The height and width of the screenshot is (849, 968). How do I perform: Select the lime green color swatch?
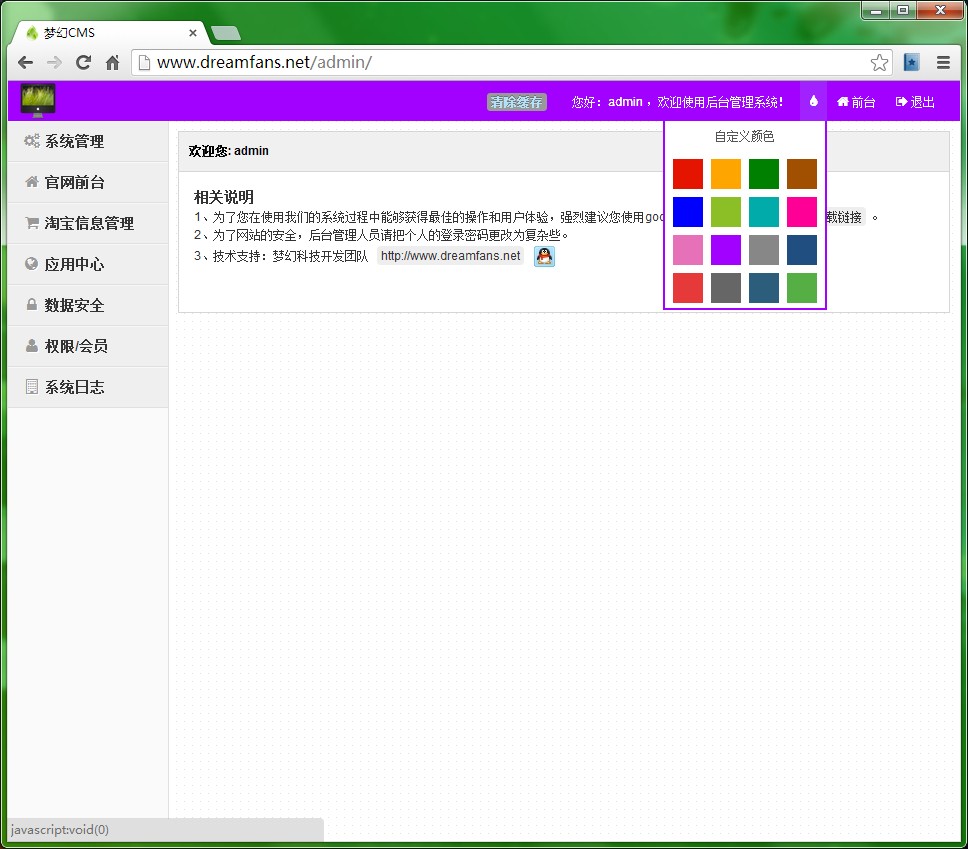click(726, 212)
